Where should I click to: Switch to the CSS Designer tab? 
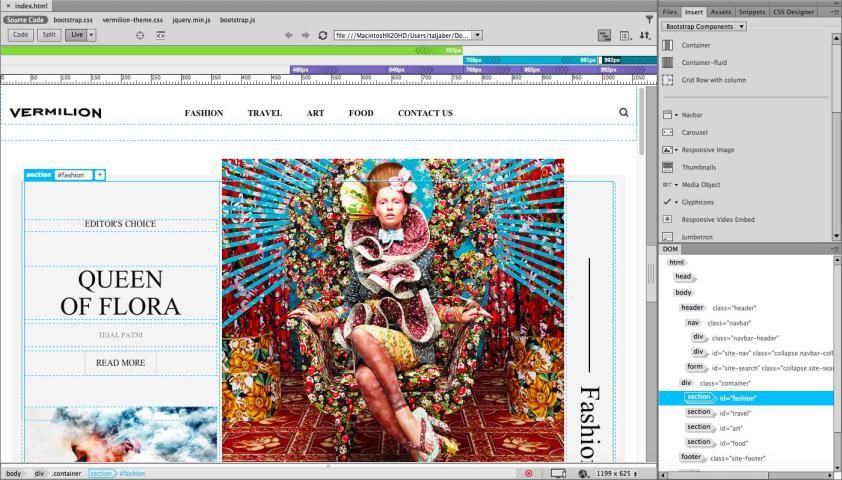tap(793, 12)
